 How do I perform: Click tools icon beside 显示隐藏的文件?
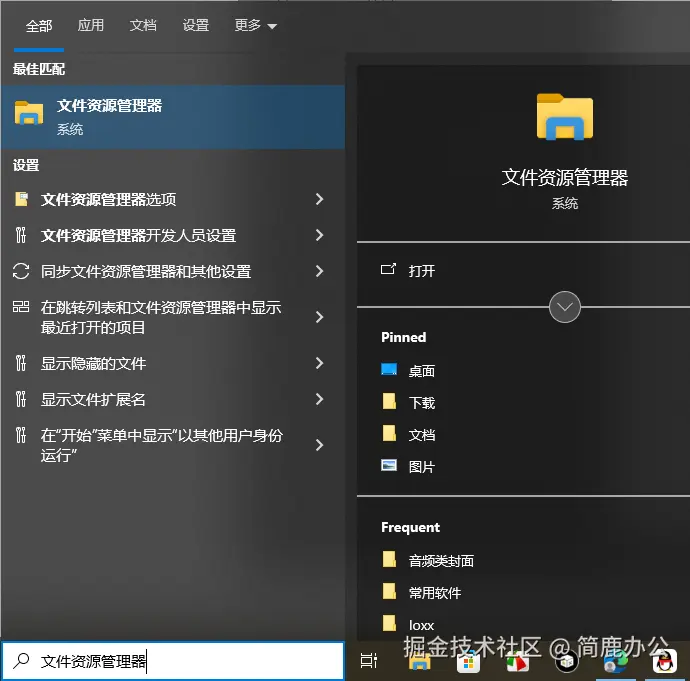[x=21, y=363]
